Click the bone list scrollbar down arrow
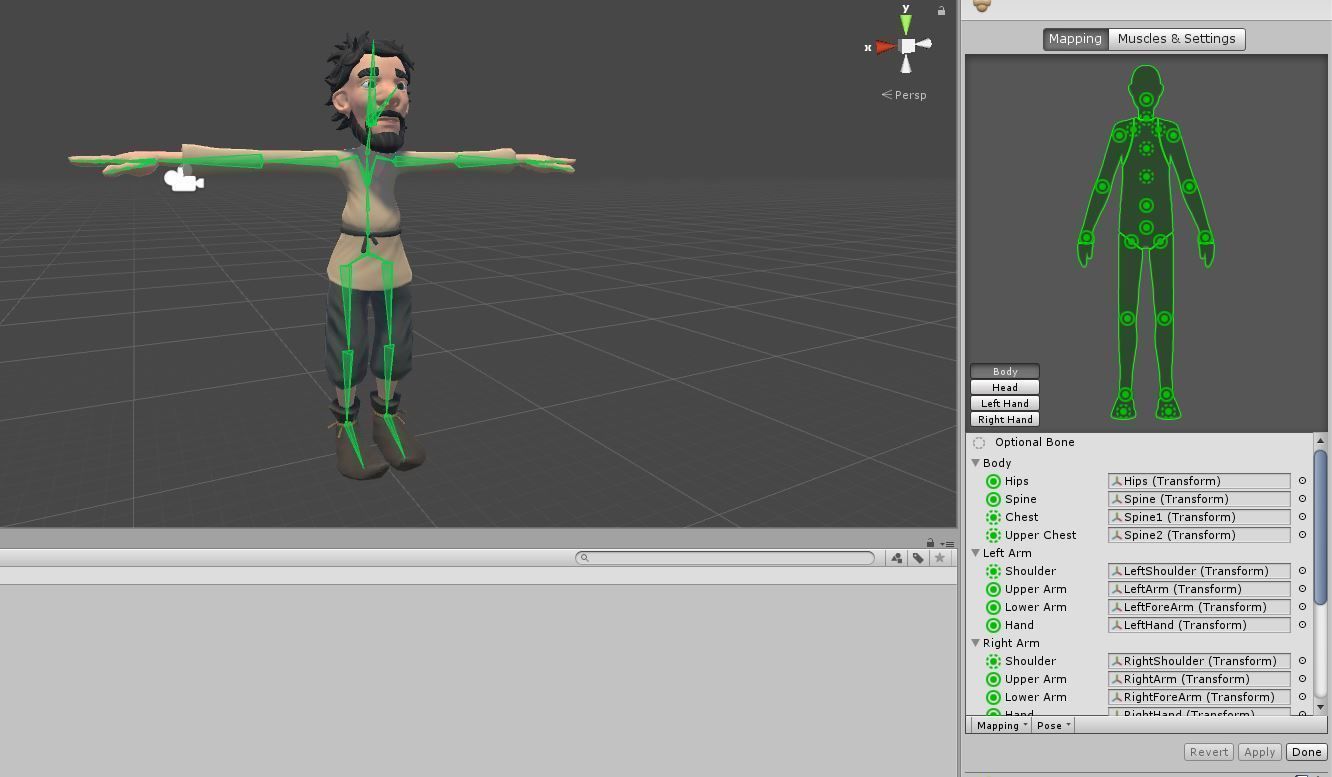The image size is (1332, 777). pos(1320,707)
